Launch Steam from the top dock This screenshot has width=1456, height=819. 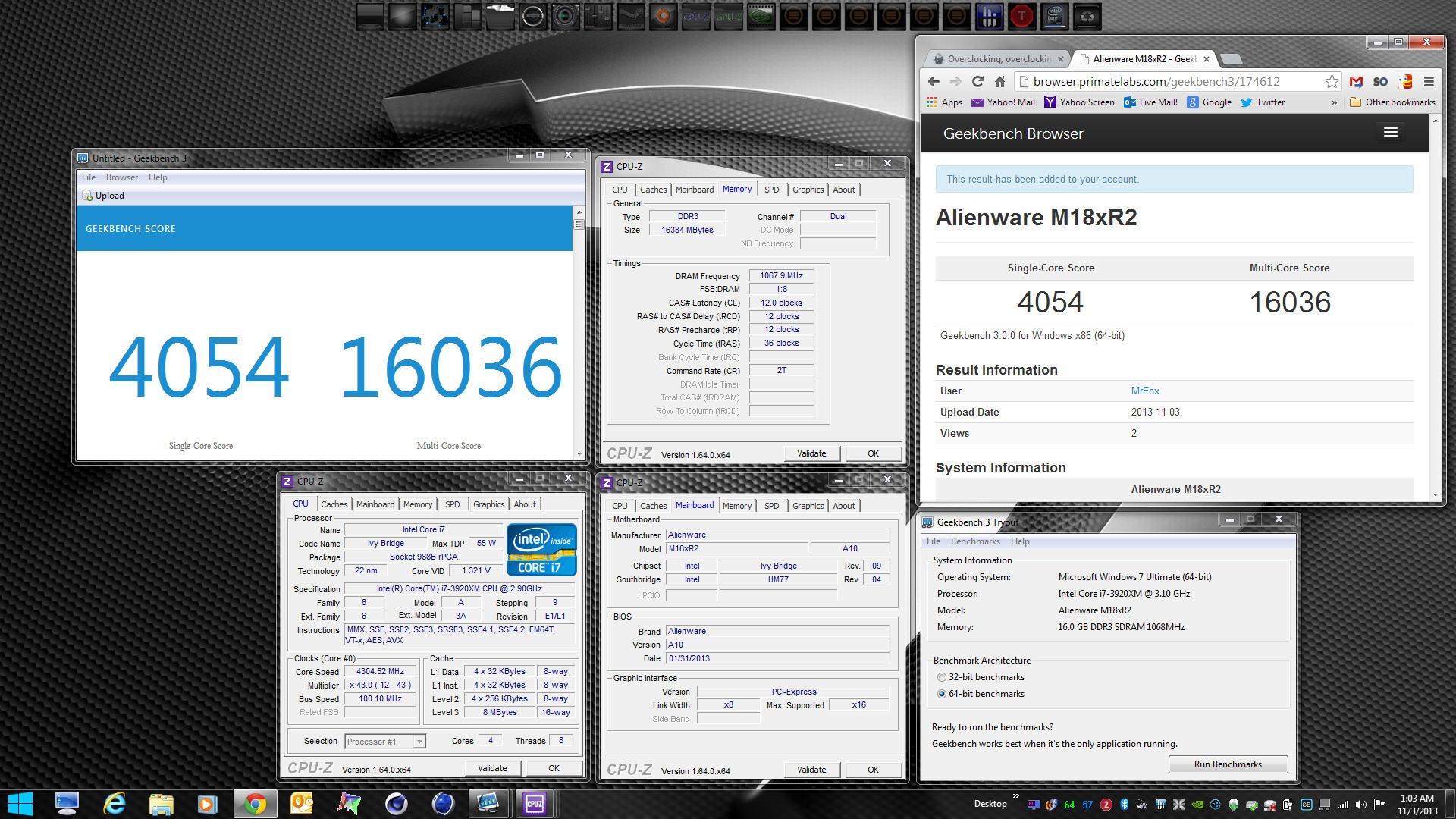pos(630,16)
